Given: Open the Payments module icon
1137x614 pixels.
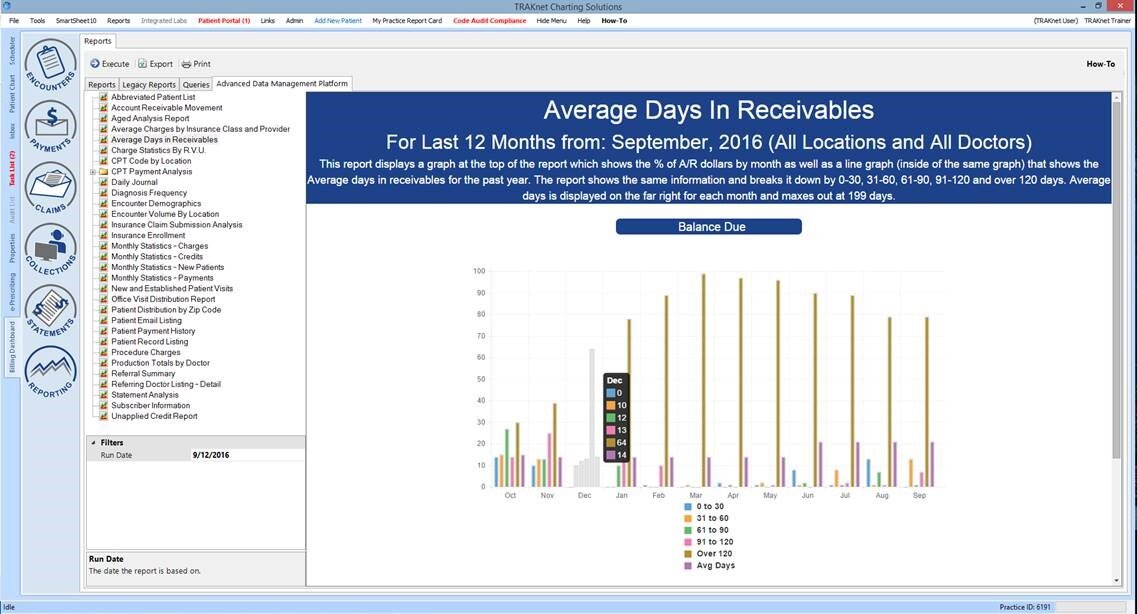Looking at the screenshot, I should (x=50, y=126).
